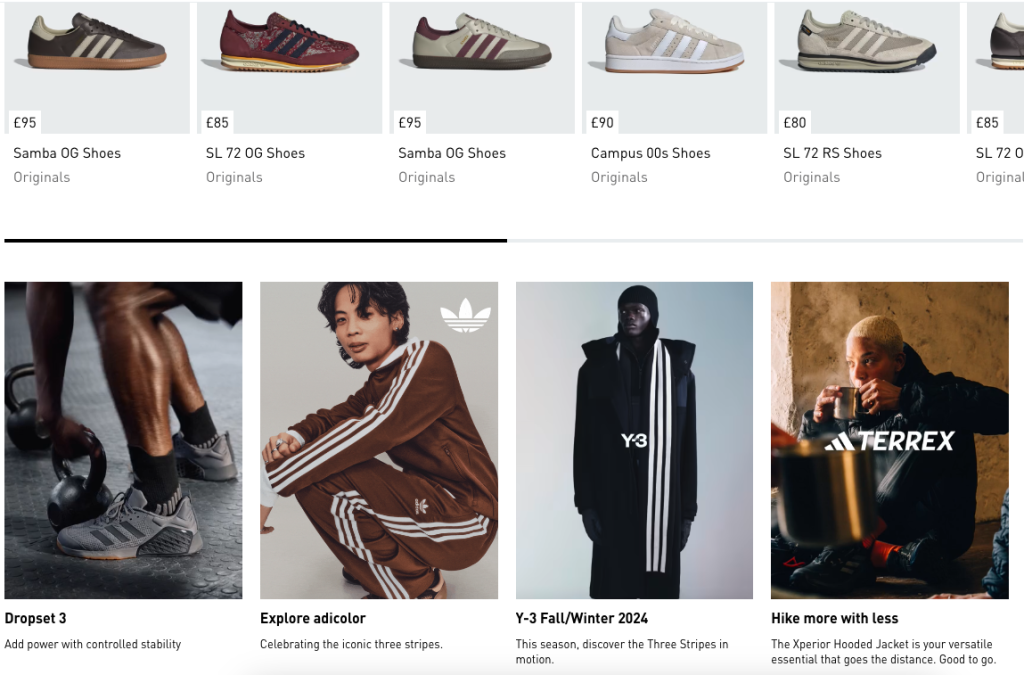The image size is (1024, 675).
Task: Click the SL 72 RS Shoes title
Action: [832, 153]
